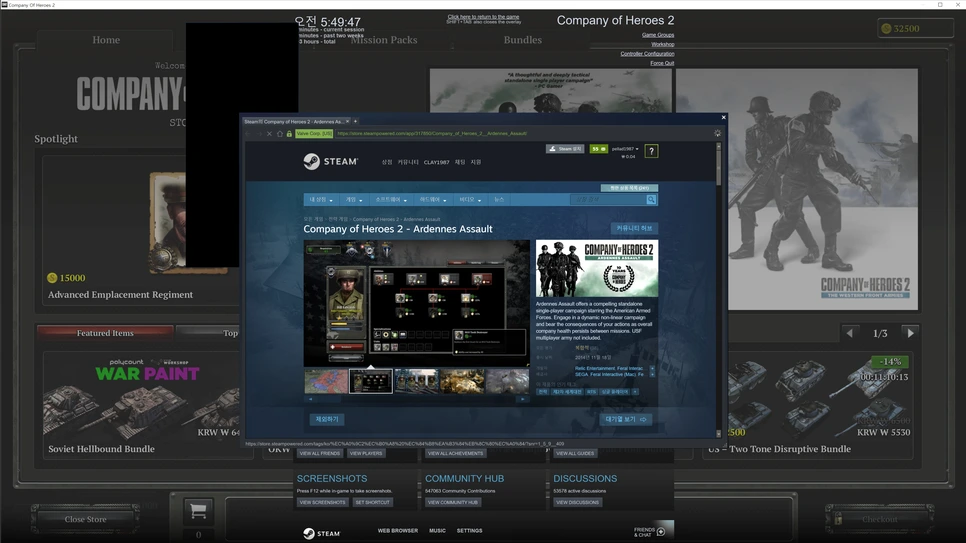Go to previous spotlight page arrow

coord(850,333)
